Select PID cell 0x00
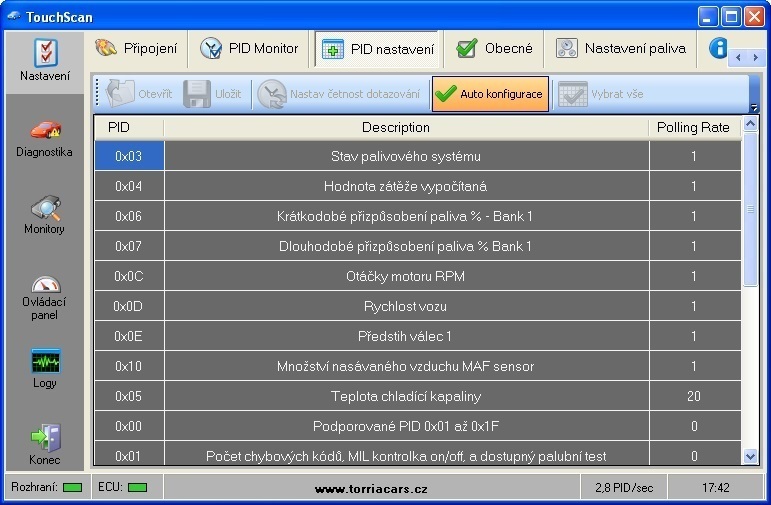The width and height of the screenshot is (771, 505). pos(129,426)
